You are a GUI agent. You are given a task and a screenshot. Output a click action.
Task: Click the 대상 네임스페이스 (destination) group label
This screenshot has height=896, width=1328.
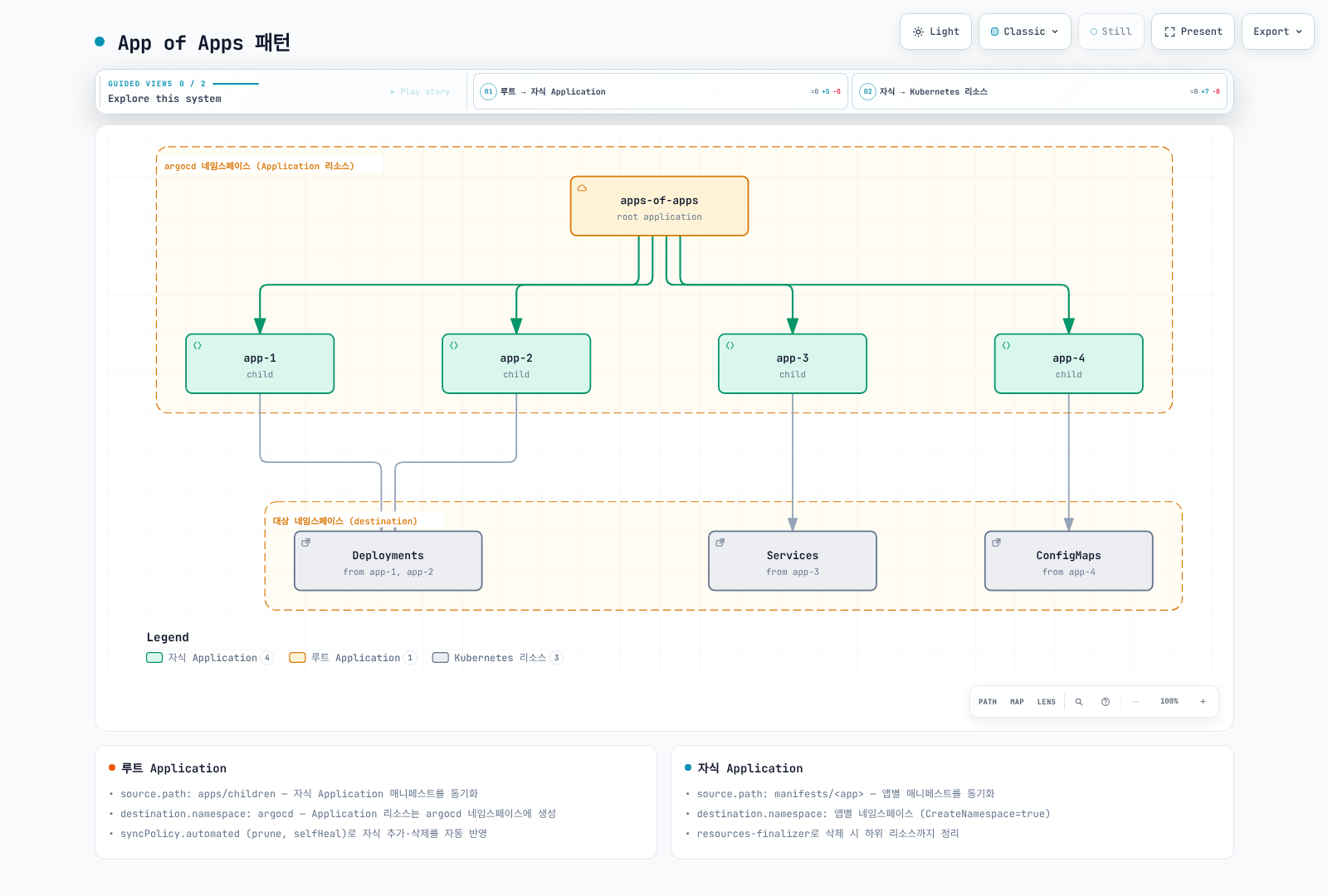point(345,521)
